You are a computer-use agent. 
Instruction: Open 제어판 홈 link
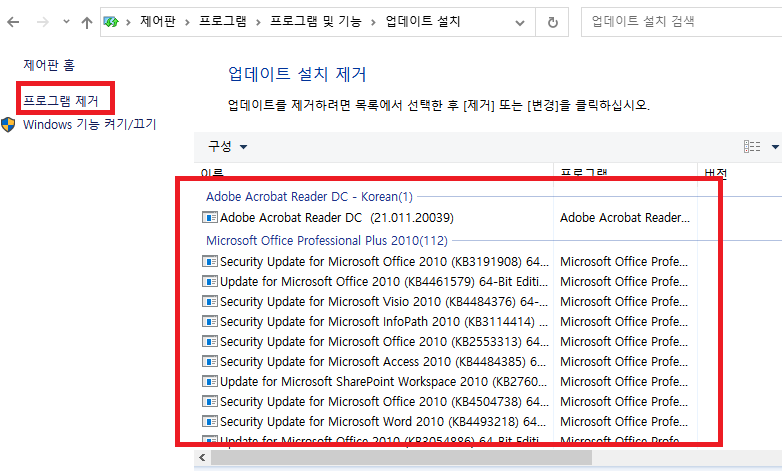(x=49, y=65)
